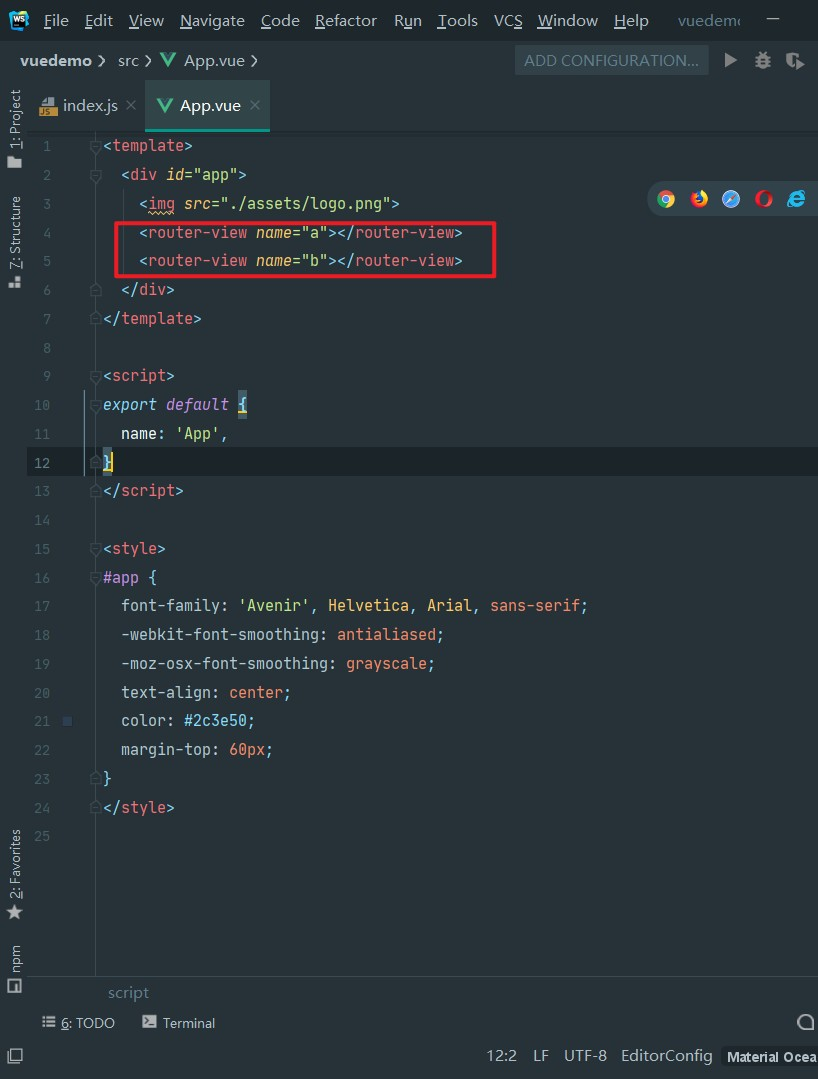Click line number 12 in gutter
The width and height of the screenshot is (818, 1079).
coord(42,462)
